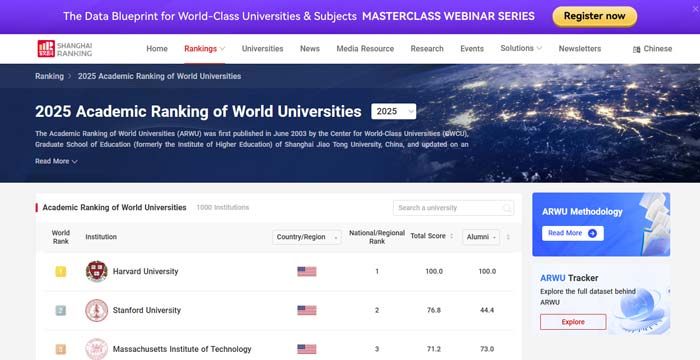Click the National/Regional Rank column header
700x360 pixels.
click(x=377, y=237)
